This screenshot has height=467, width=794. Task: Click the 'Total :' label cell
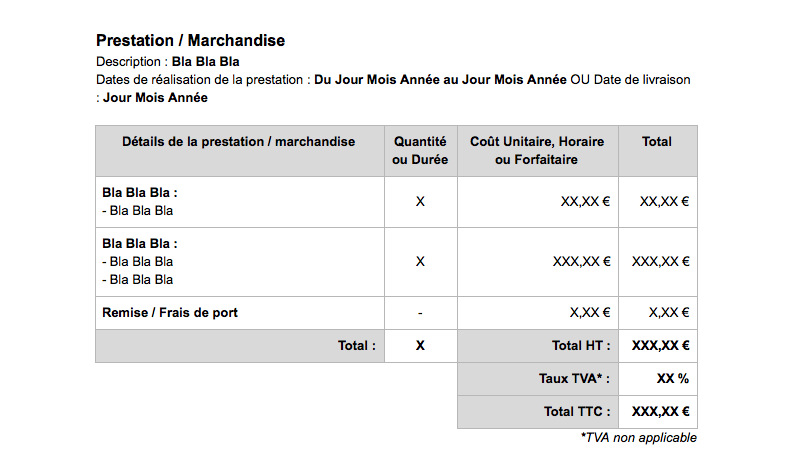(357, 345)
